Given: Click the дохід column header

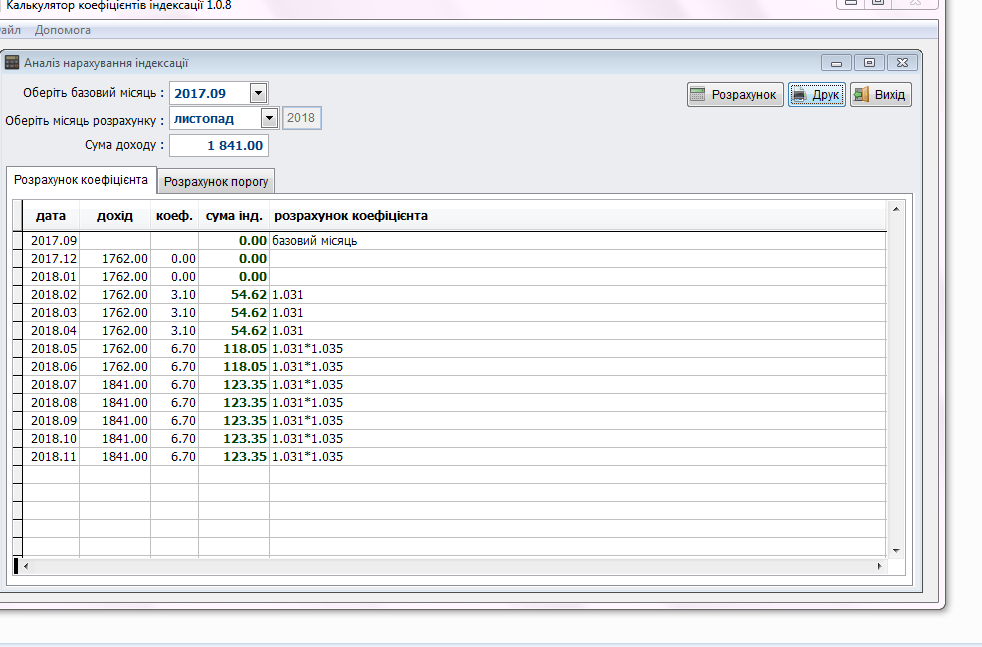Looking at the screenshot, I should (115, 216).
